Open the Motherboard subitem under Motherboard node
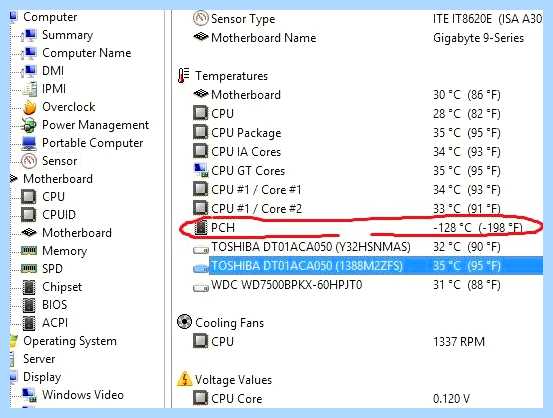The height and width of the screenshot is (418, 553). [77, 233]
